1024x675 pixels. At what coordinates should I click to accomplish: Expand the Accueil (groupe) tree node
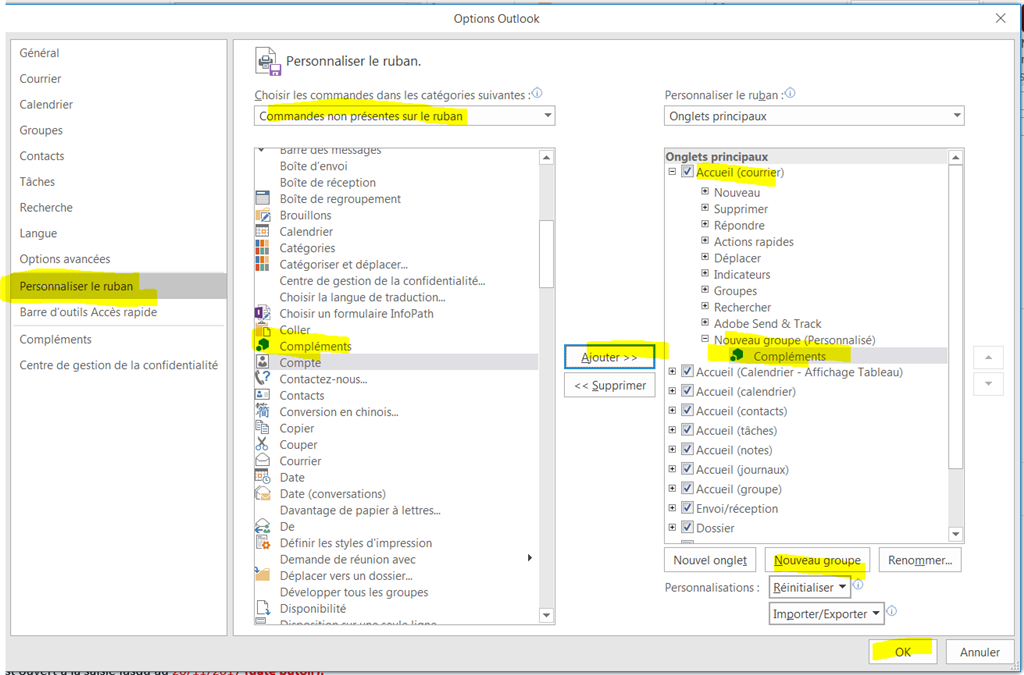[x=672, y=488]
